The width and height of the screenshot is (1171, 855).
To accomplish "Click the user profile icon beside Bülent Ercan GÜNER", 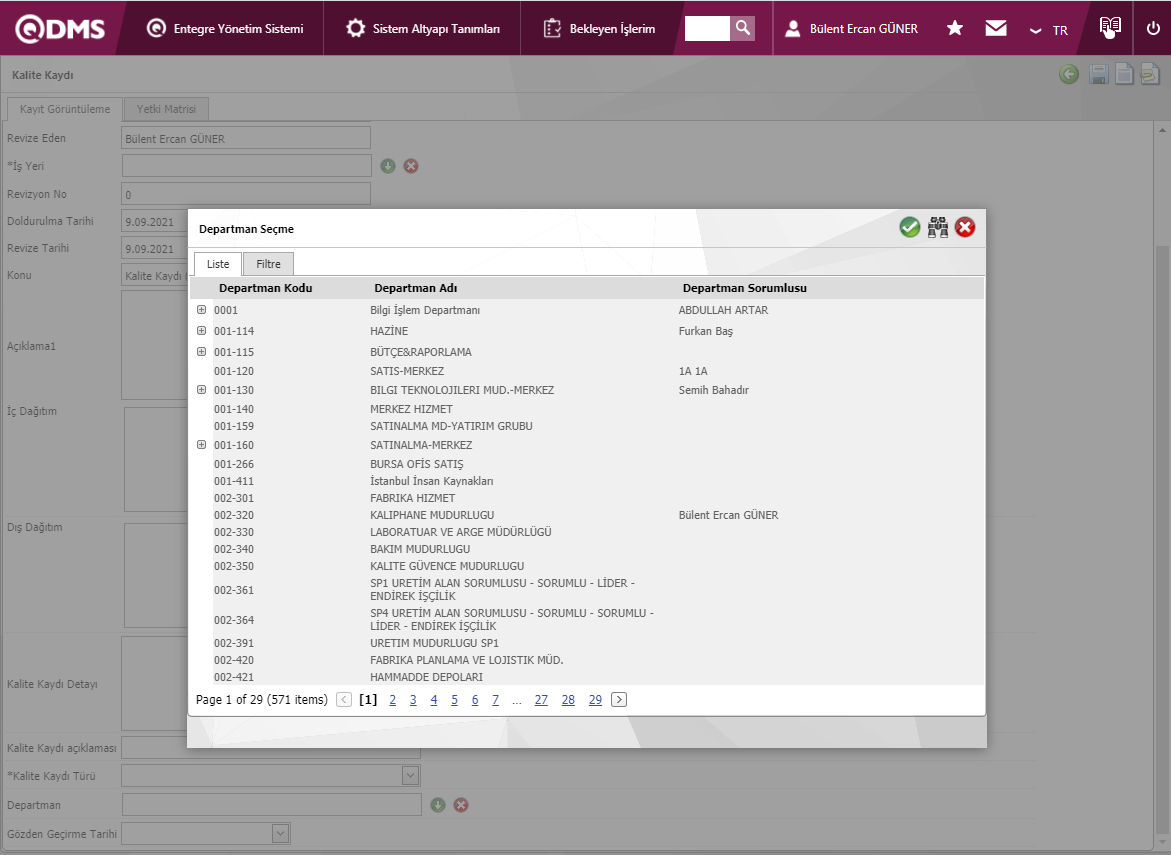I will (x=793, y=29).
